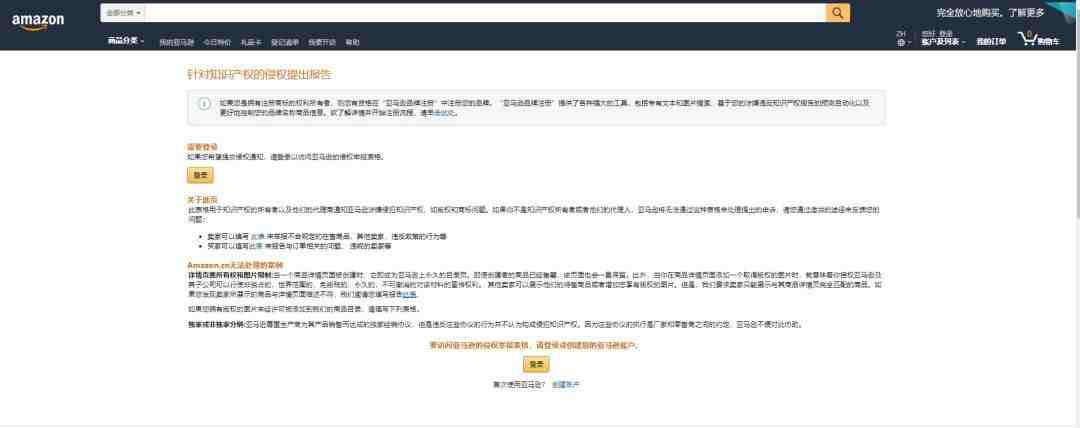Open the shopping cart icon

tap(1039, 39)
